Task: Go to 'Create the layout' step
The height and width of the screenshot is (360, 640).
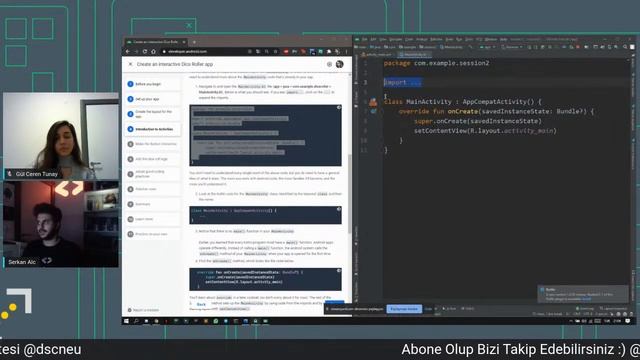Action: (153, 114)
